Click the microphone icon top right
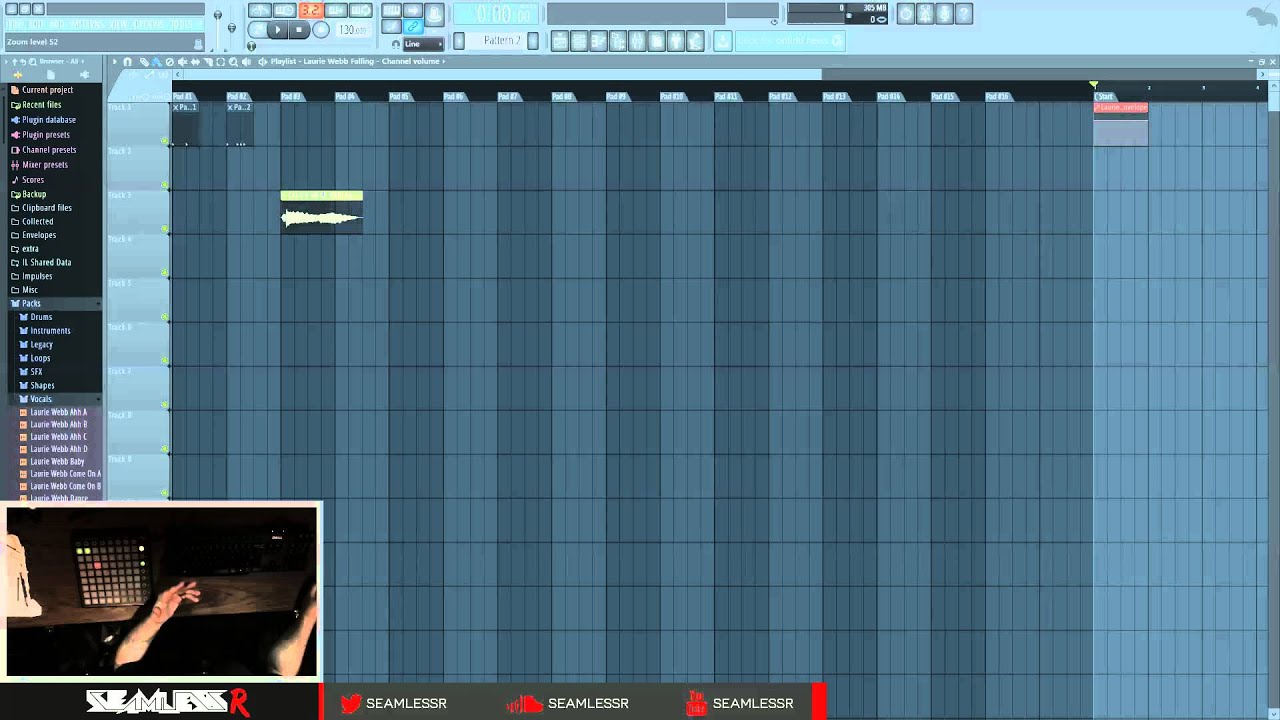 click(x=945, y=14)
